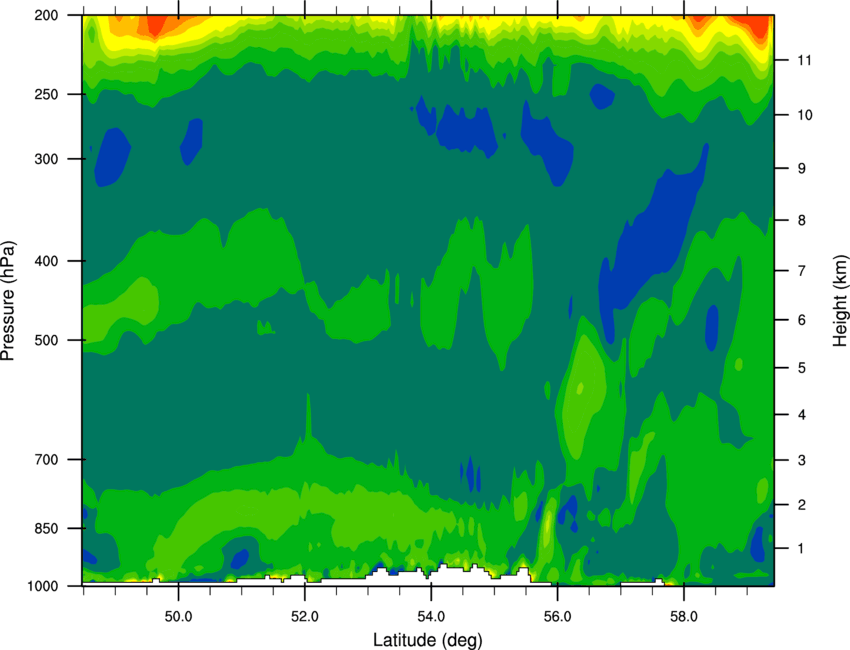This screenshot has width=850, height=650.
Task: Select the Latitude (deg) axis title
Action: point(428,640)
